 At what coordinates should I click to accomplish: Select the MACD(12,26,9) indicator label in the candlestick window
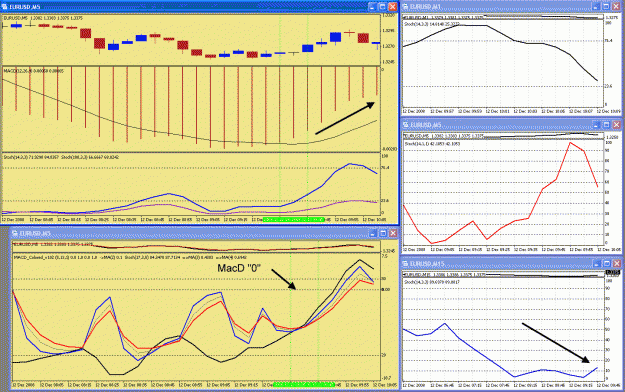[33, 71]
